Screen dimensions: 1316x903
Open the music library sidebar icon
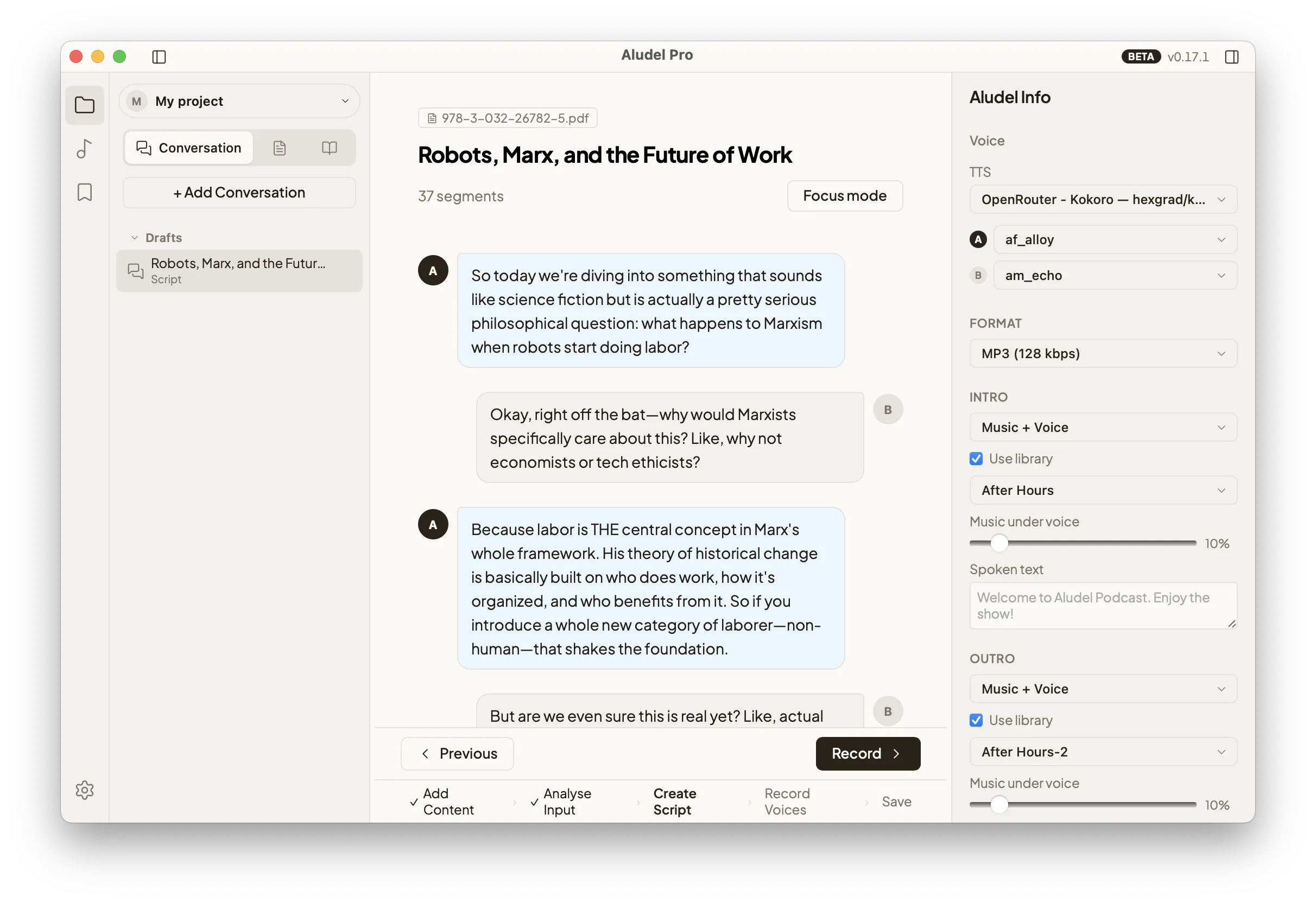click(84, 149)
